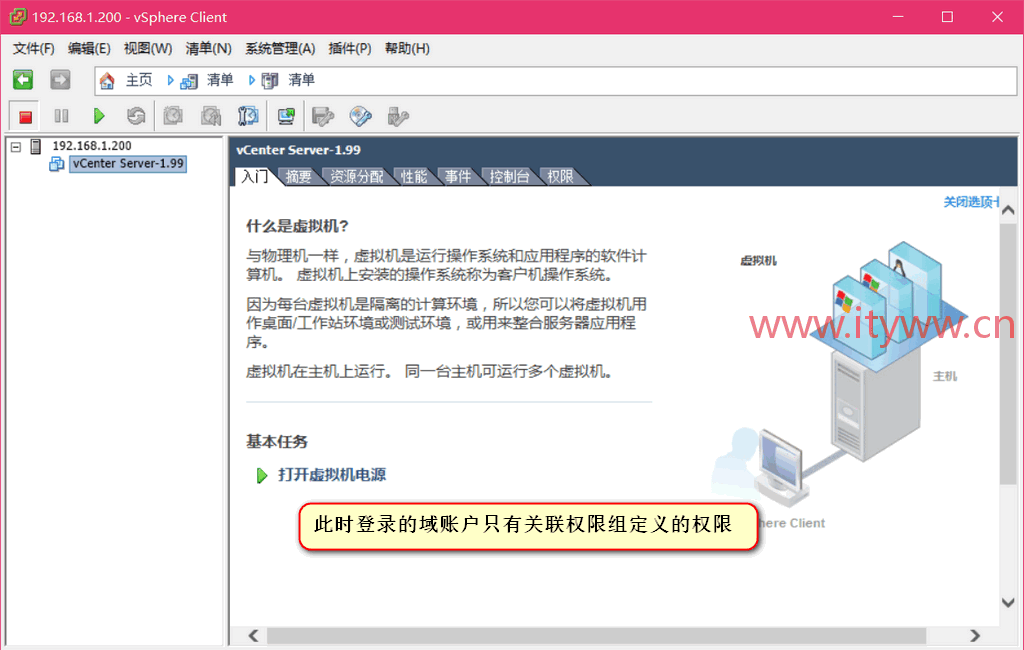
Task: Open the 编辑(E) menu
Action: pyautogui.click(x=89, y=48)
